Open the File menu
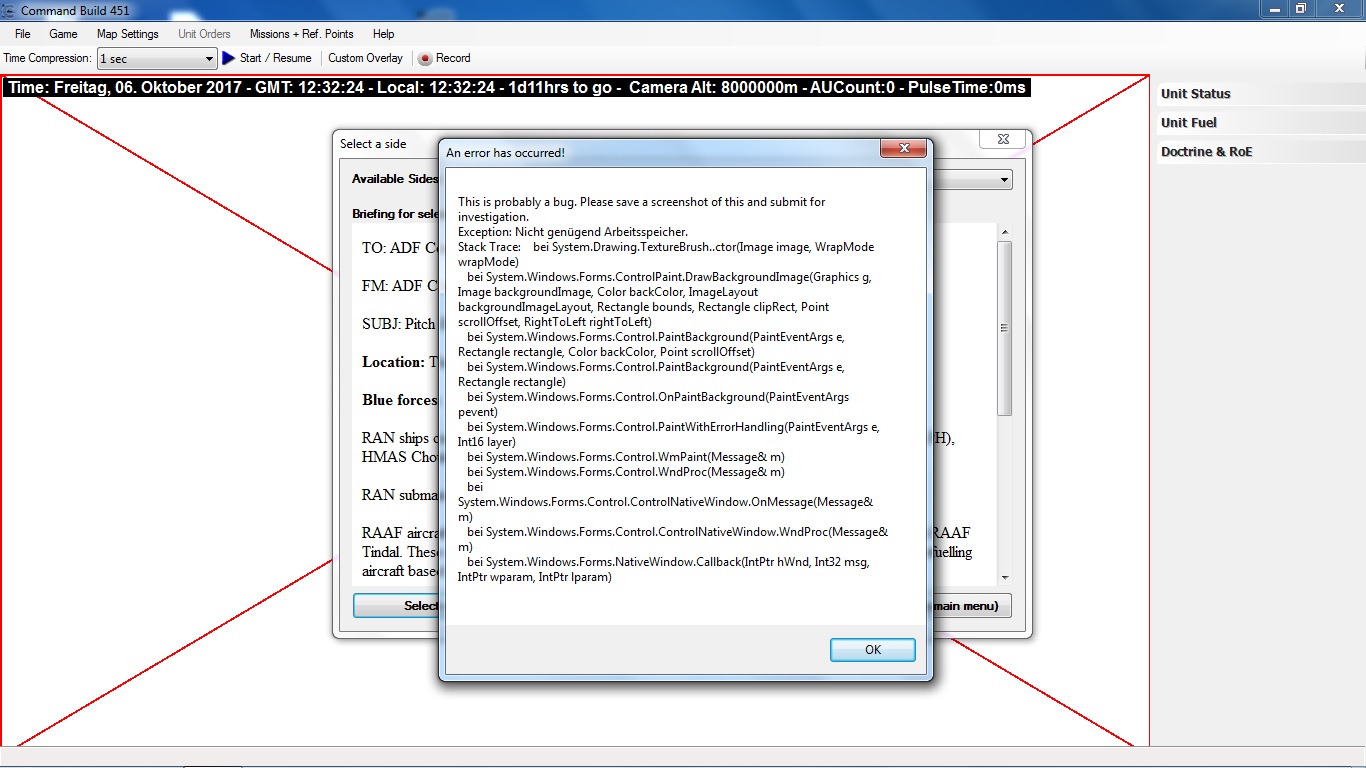The image size is (1366, 768). [23, 34]
